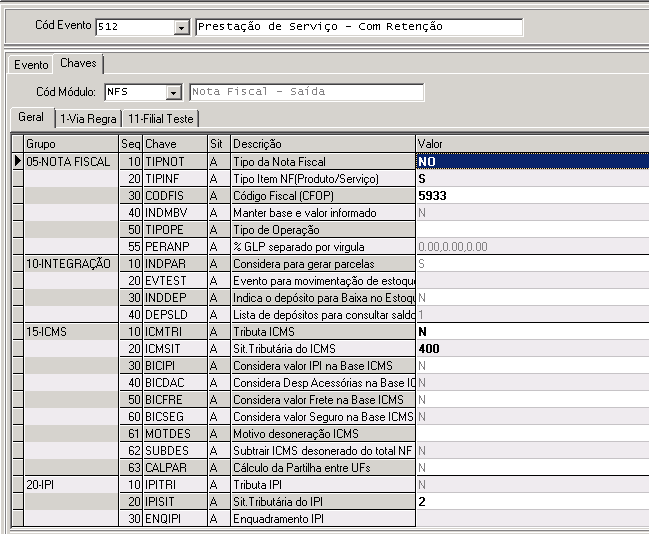Click the Chave column header
This screenshot has height=534, width=649.
[x=174, y=145]
